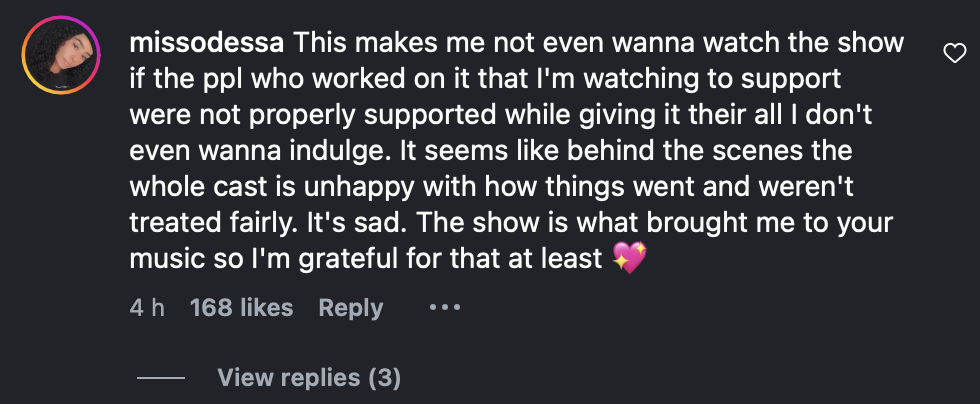This screenshot has width=980, height=404.
Task: Click the word "music" in the comment
Action: pos(167,259)
